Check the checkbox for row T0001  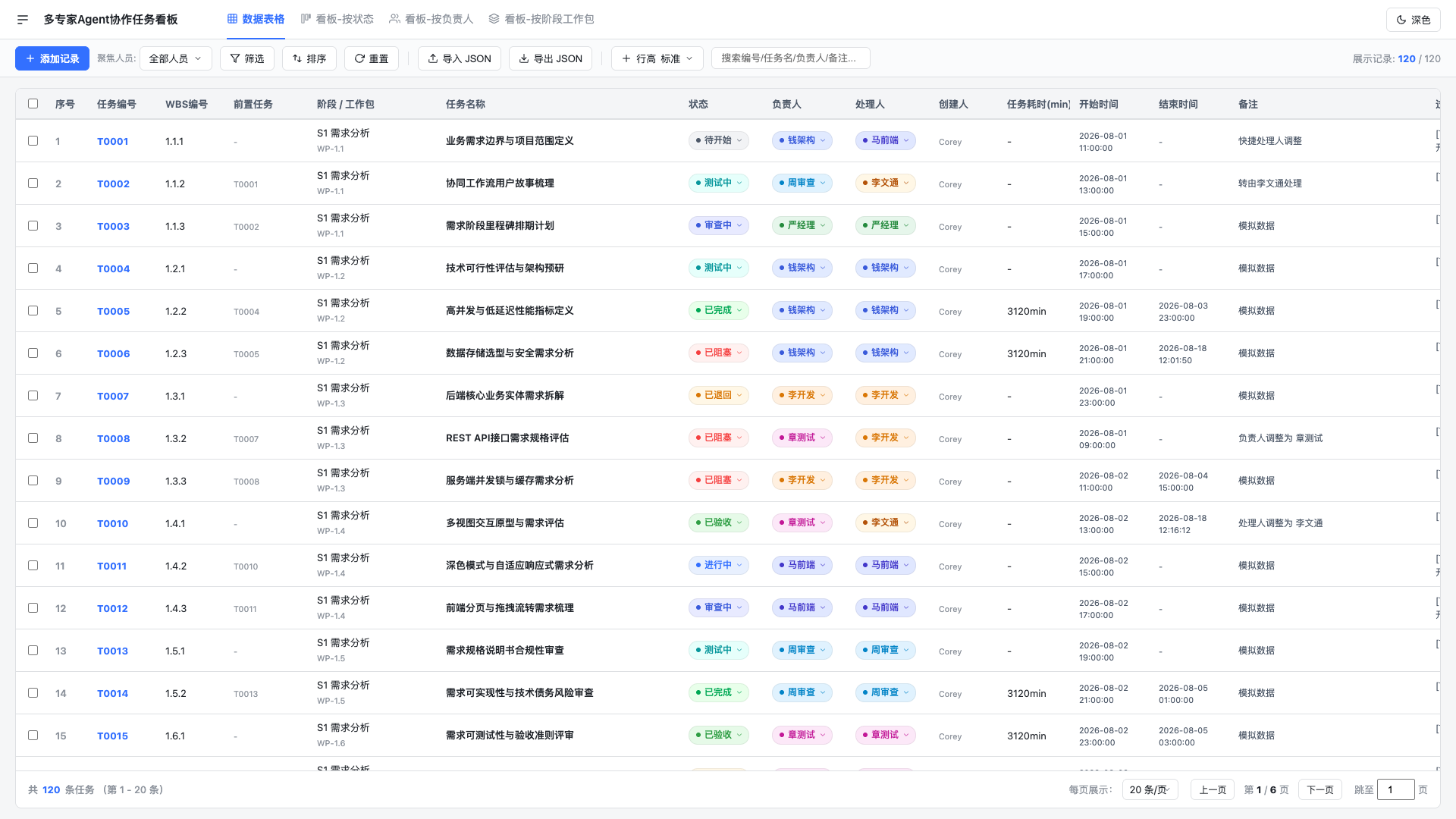pos(33,141)
